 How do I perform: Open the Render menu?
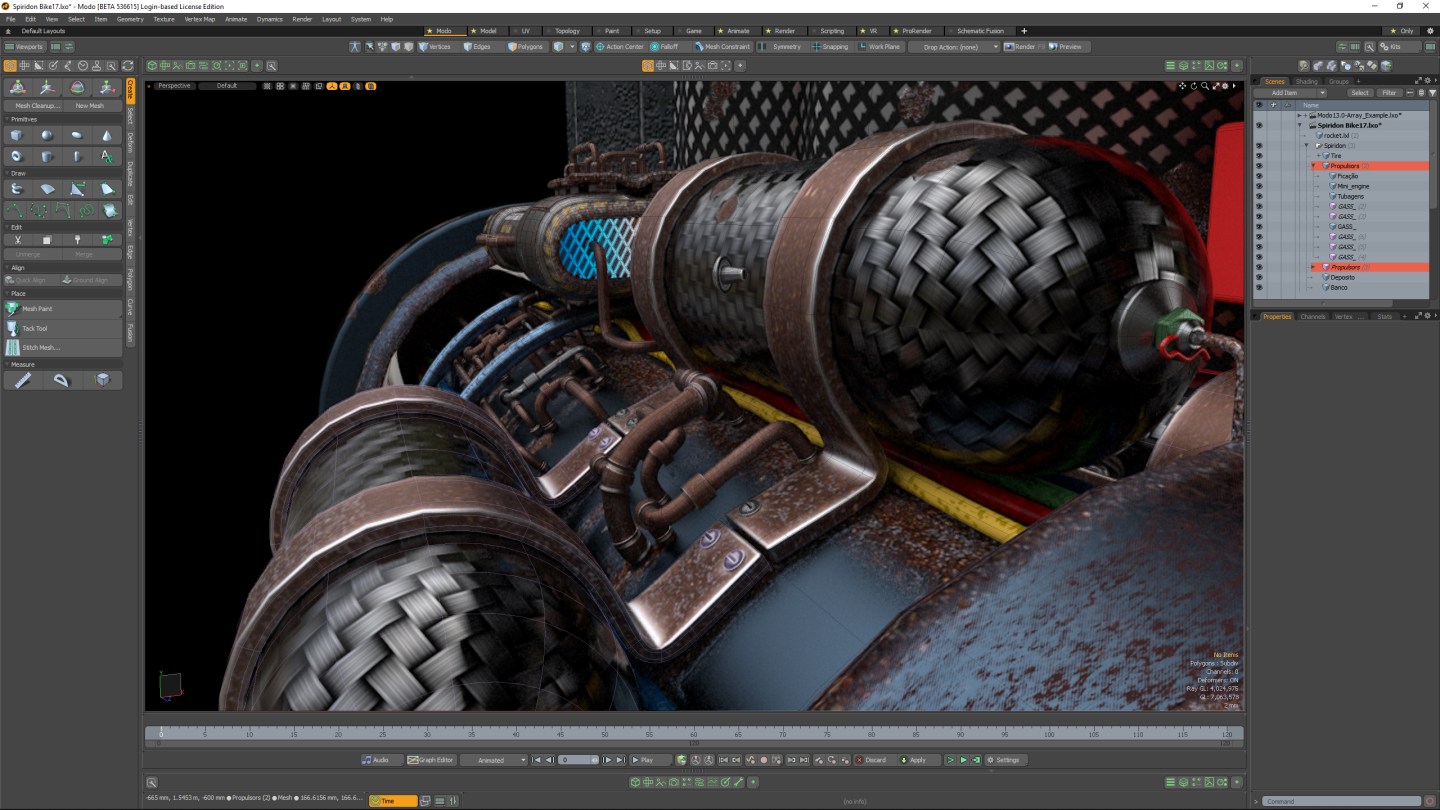[302, 19]
